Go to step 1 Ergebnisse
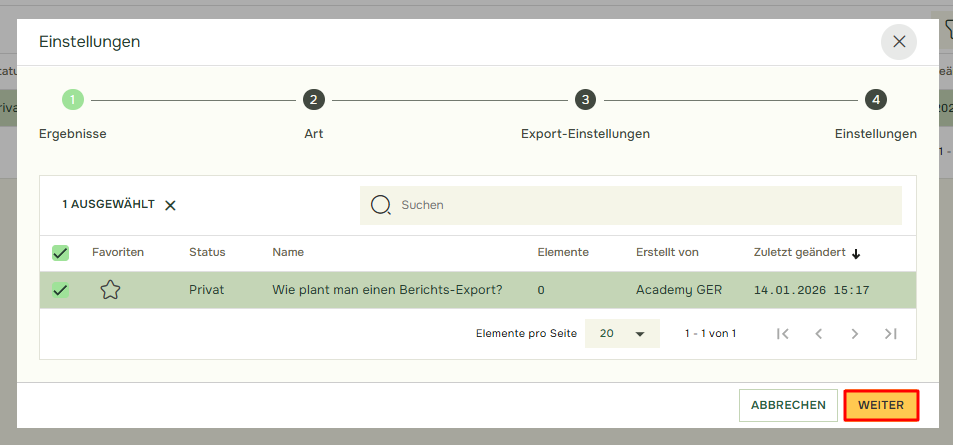 coord(73,100)
